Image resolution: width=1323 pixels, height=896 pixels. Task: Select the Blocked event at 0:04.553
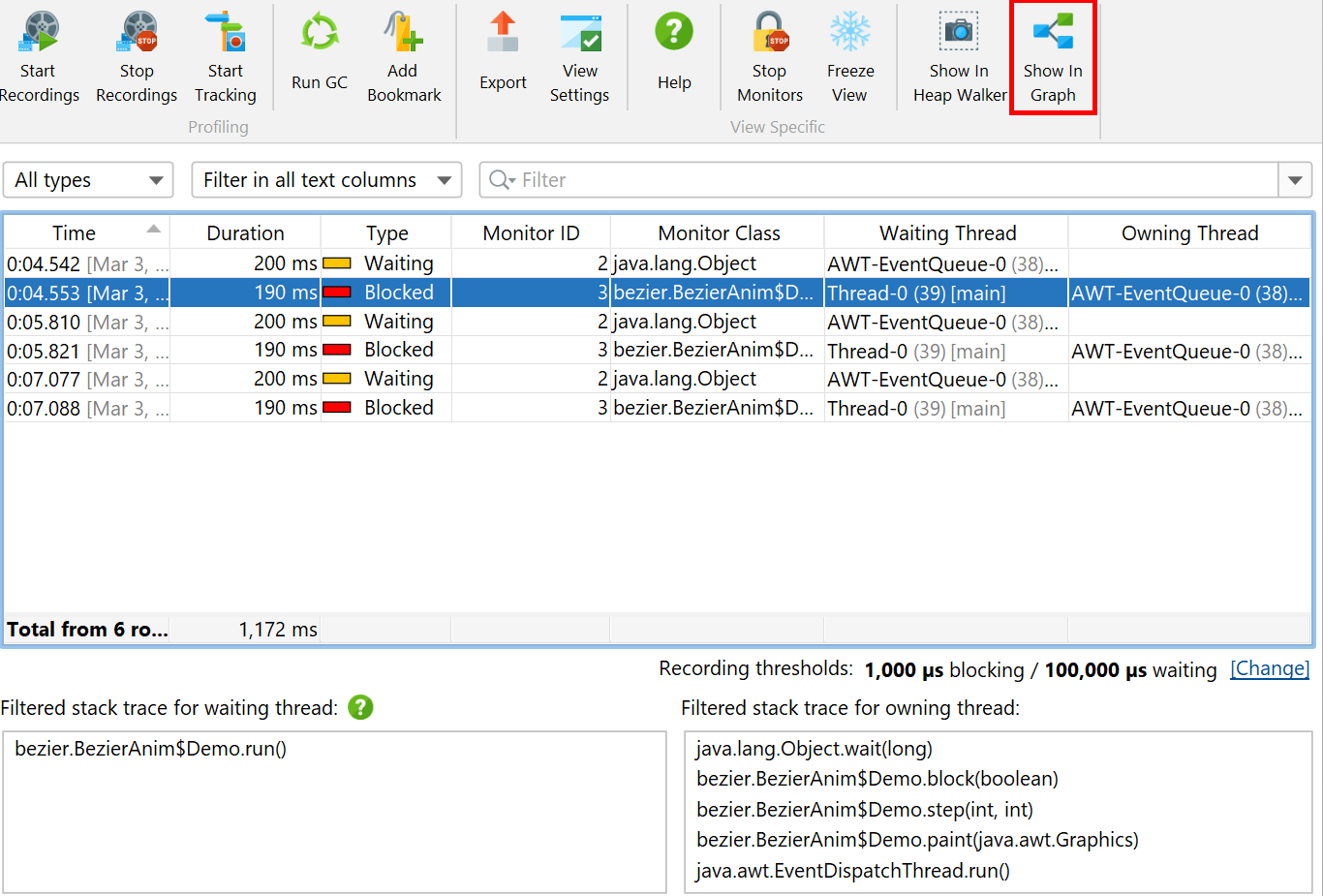pyautogui.click(x=658, y=293)
